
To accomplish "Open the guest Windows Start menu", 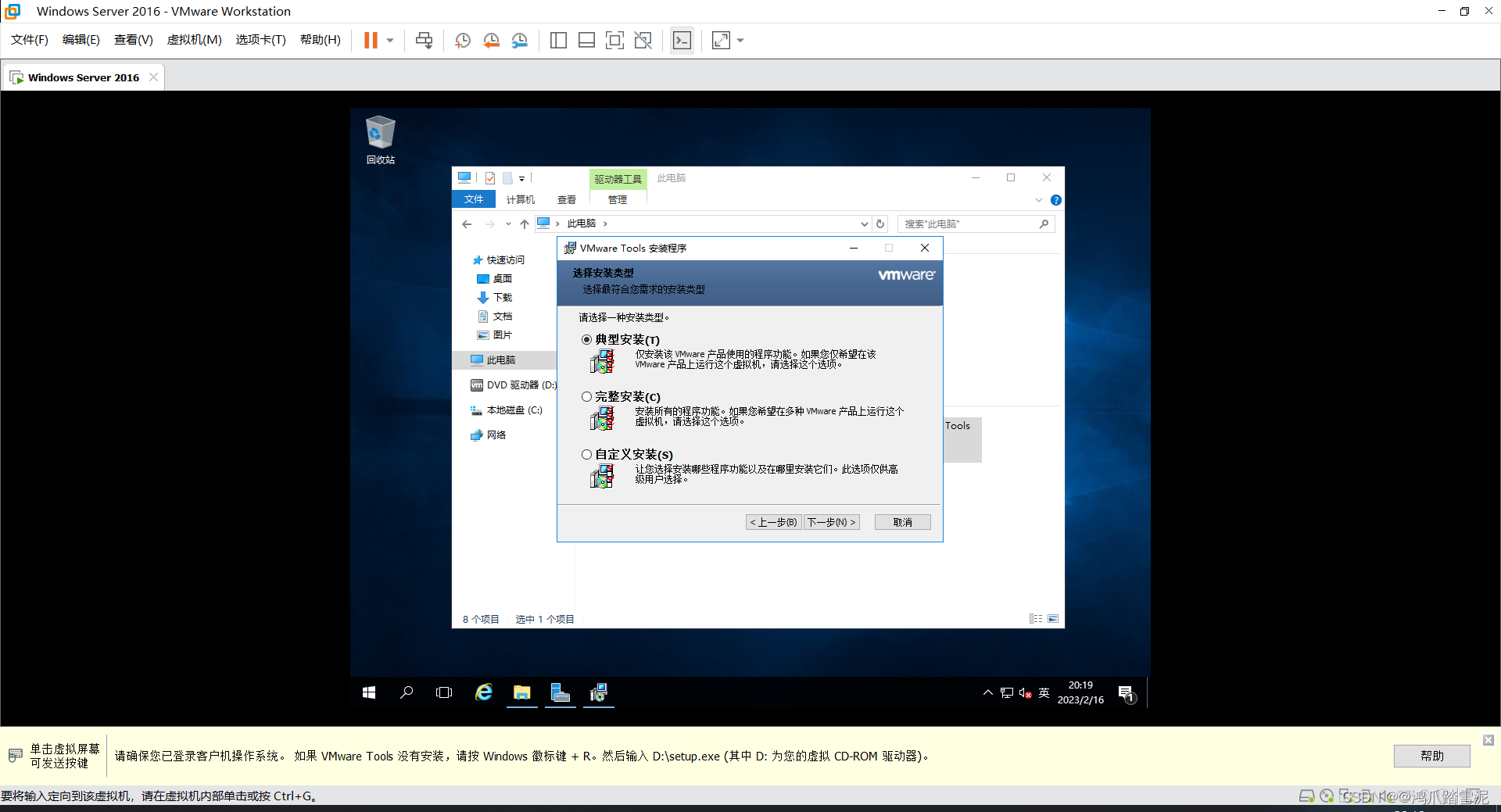I will point(369,692).
